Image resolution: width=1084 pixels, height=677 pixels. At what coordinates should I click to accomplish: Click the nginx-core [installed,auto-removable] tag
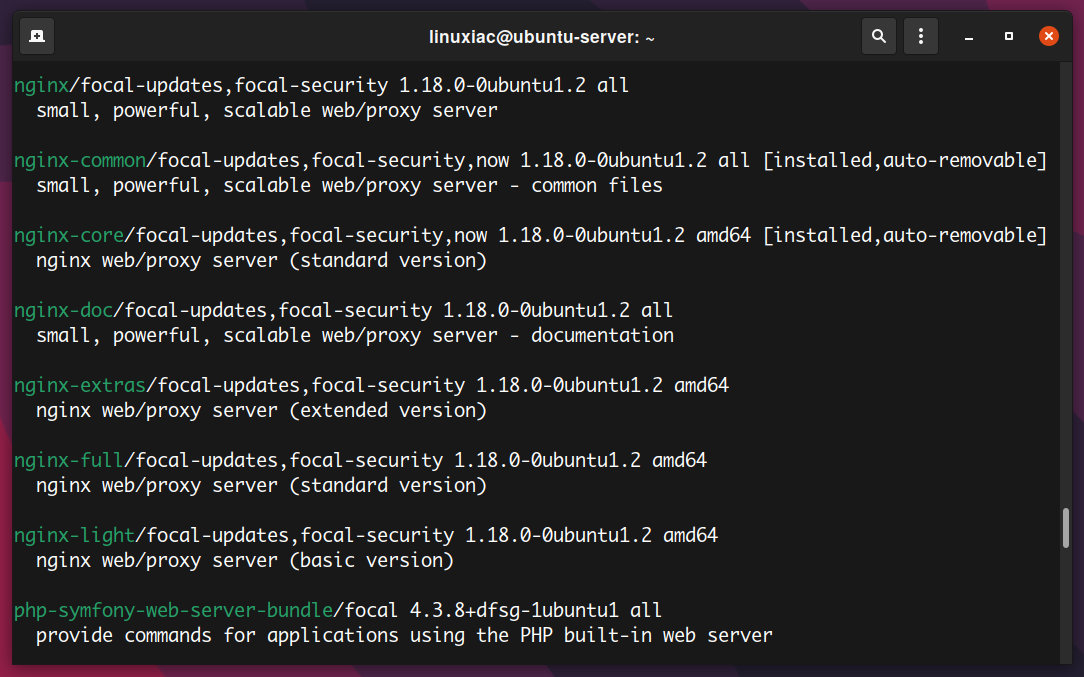pyautogui.click(x=905, y=236)
